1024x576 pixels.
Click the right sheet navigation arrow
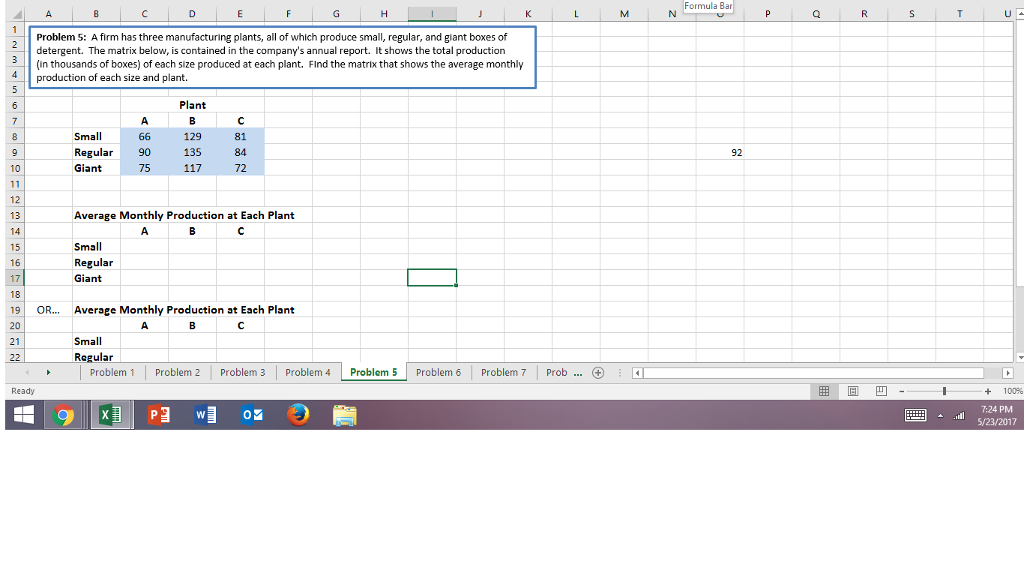coord(49,372)
